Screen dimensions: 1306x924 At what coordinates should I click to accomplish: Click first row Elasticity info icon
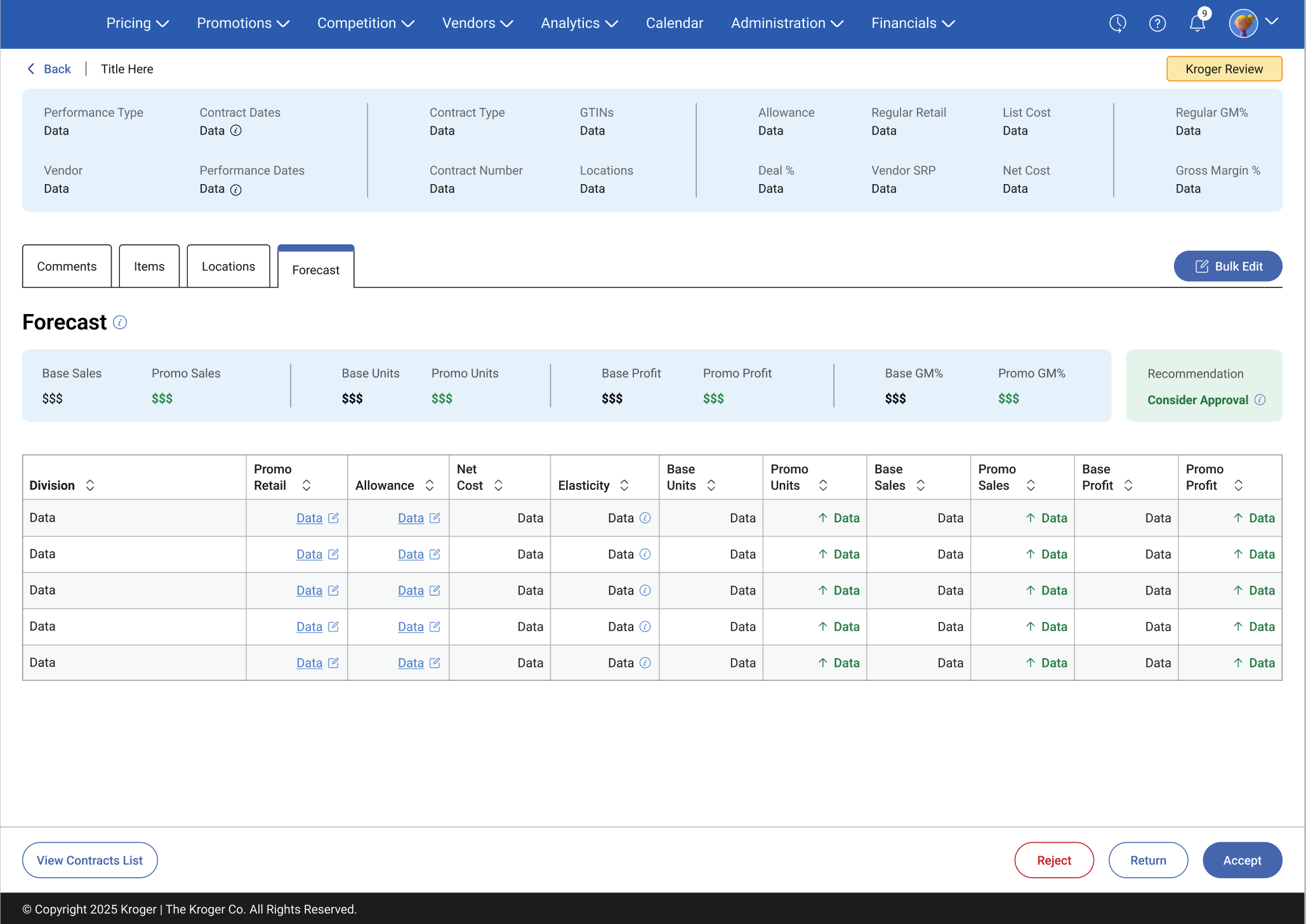(645, 518)
